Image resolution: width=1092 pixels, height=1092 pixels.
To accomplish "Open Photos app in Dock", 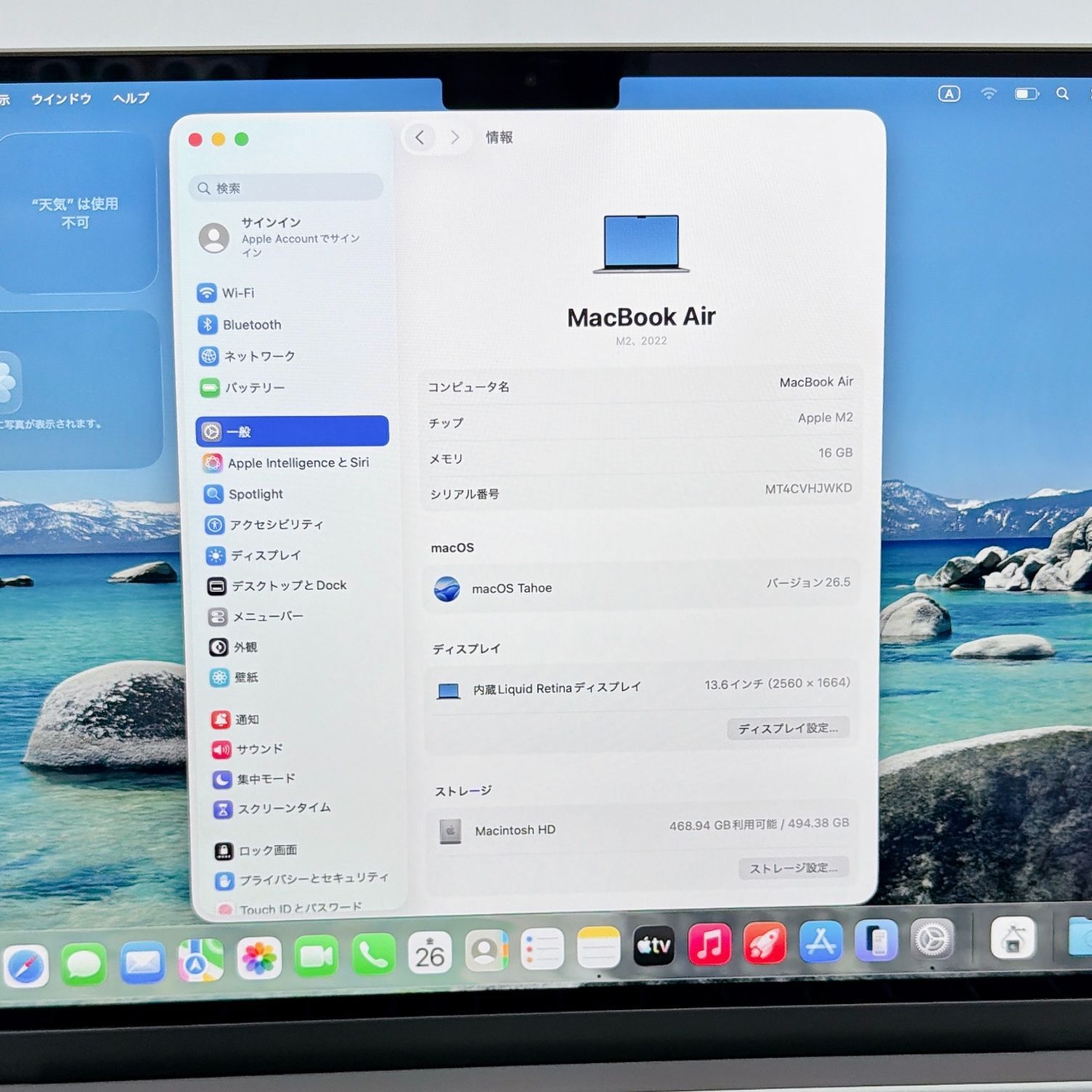I will [258, 958].
